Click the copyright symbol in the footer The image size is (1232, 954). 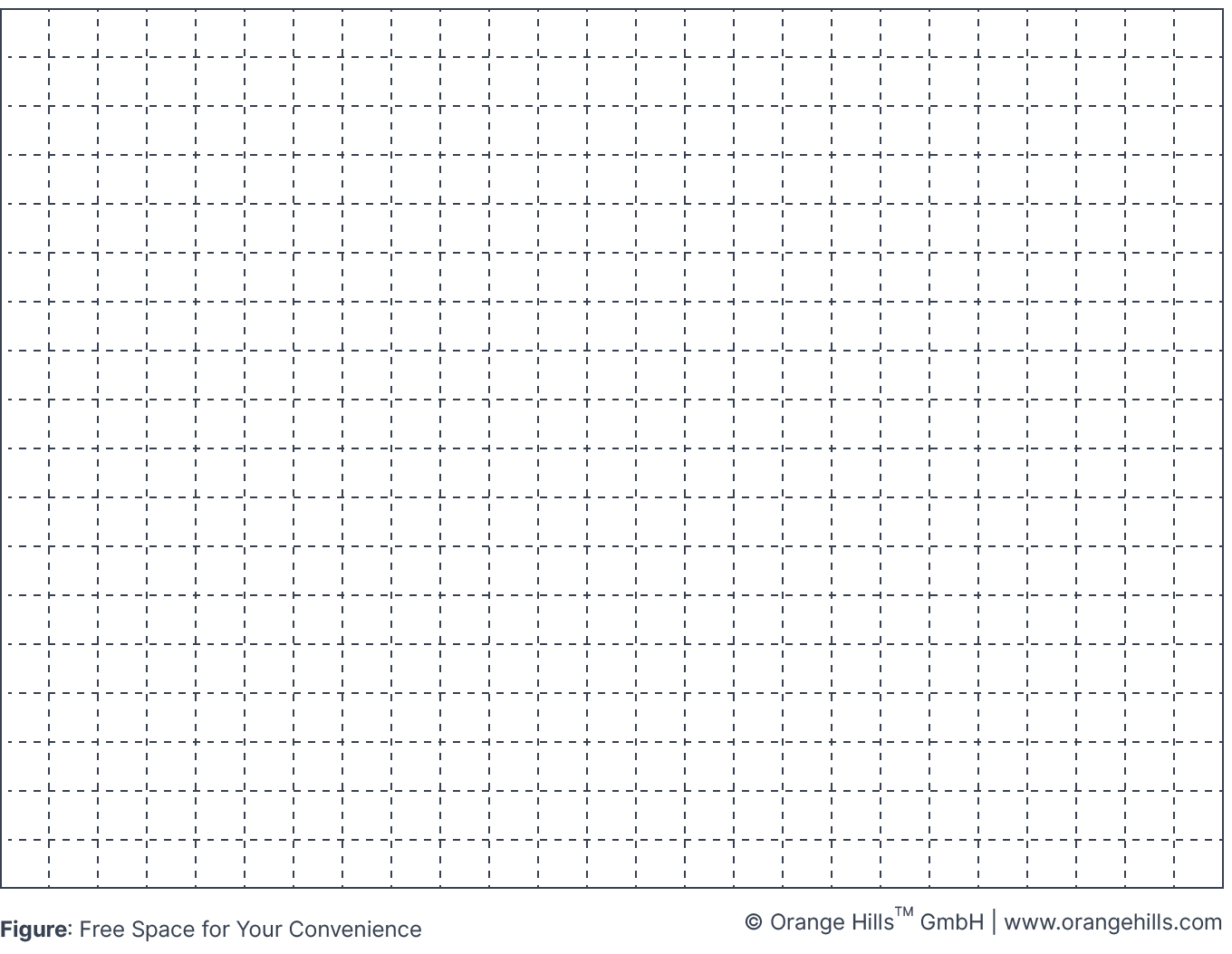point(753,923)
